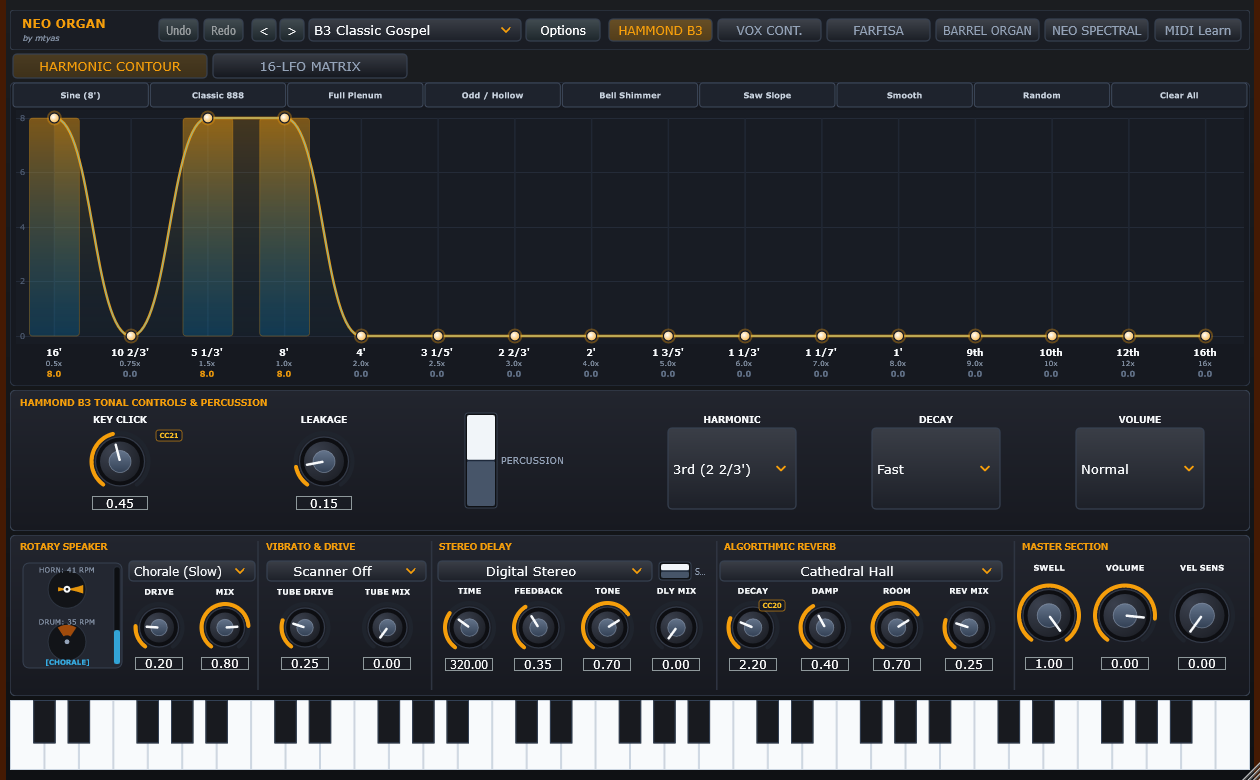Image resolution: width=1260 pixels, height=780 pixels.
Task: Switch to the 16-LFO MATRIX tab
Action: point(310,66)
